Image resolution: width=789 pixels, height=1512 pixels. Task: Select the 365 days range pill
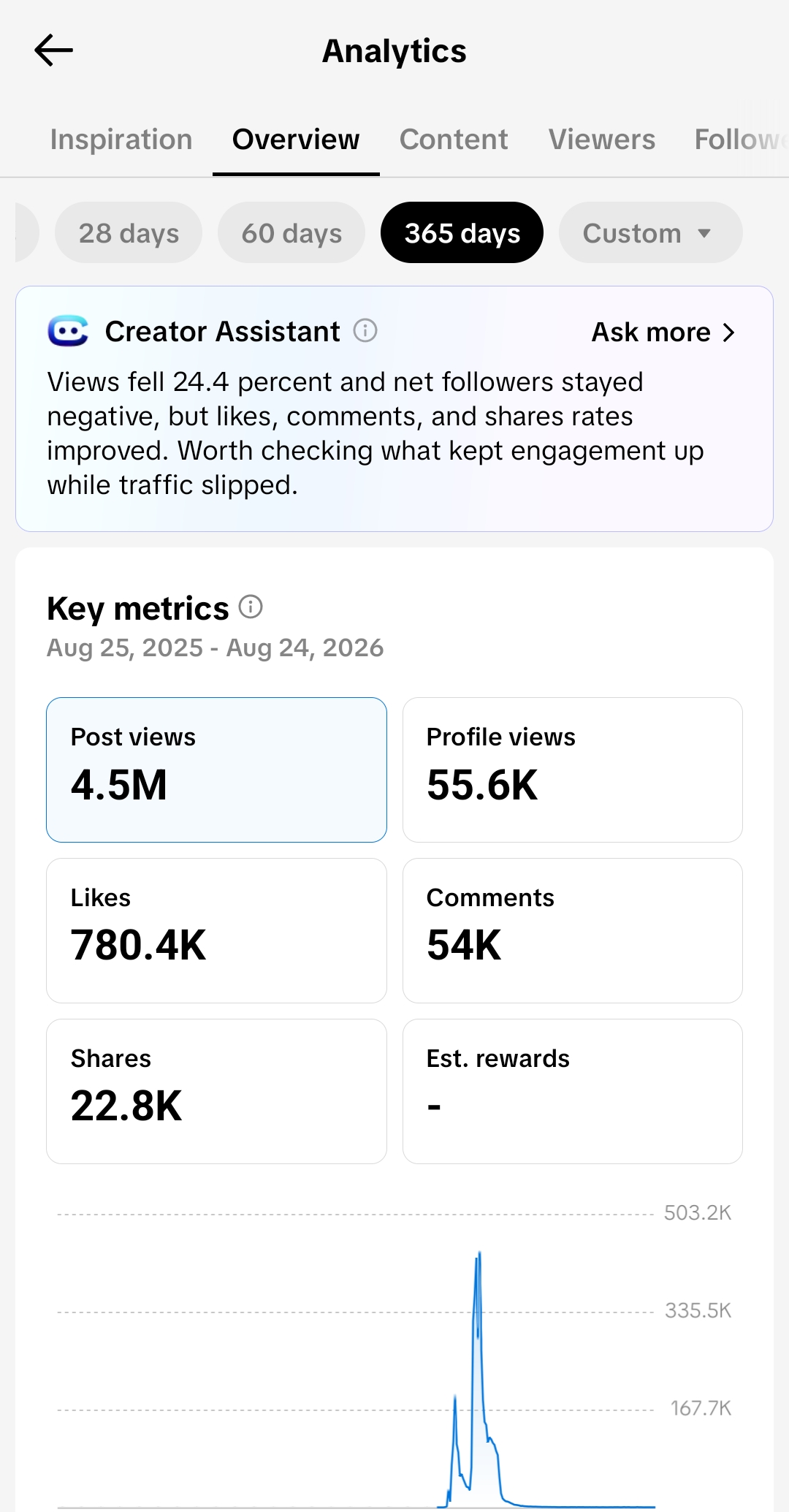462,233
